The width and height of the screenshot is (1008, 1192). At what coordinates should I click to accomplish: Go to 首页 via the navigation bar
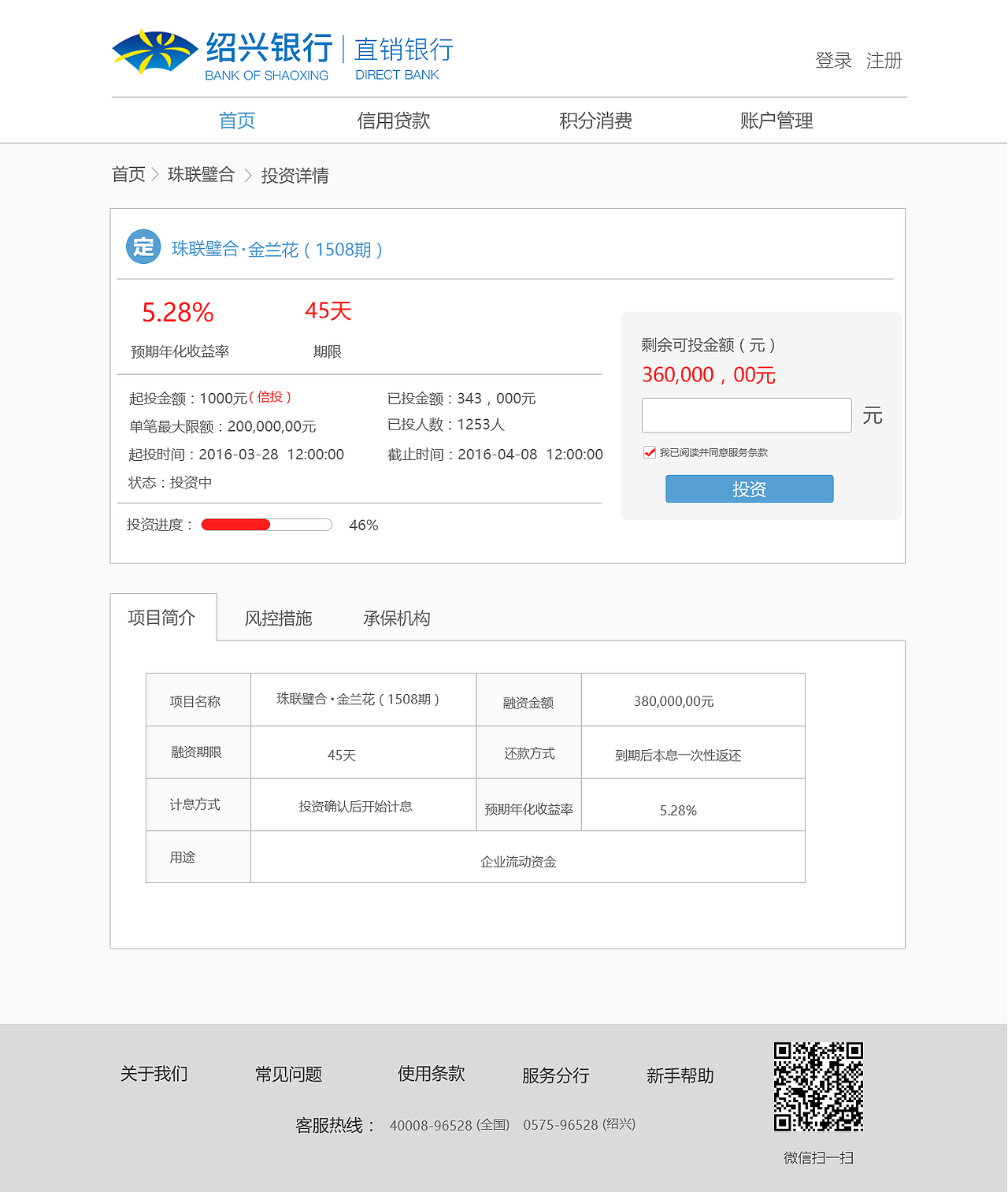click(236, 120)
